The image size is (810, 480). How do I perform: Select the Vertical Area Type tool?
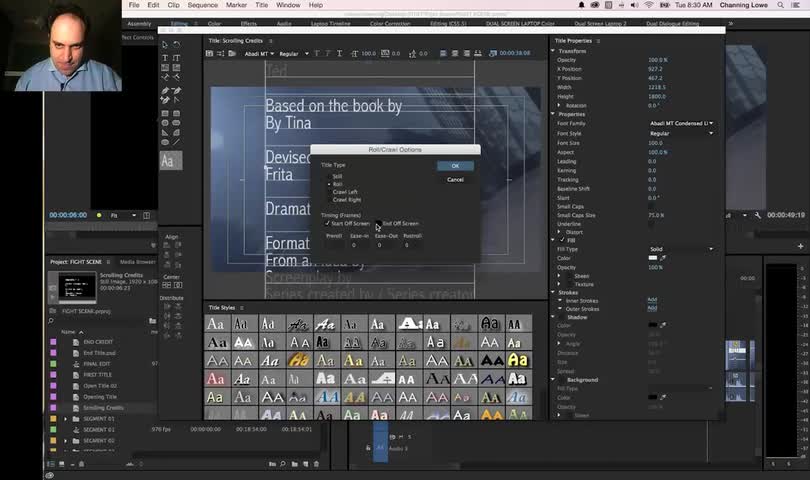(x=177, y=67)
